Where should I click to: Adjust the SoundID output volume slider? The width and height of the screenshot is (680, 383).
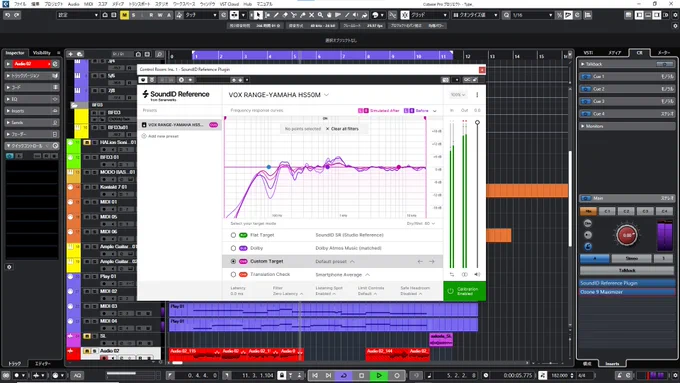coord(477,123)
